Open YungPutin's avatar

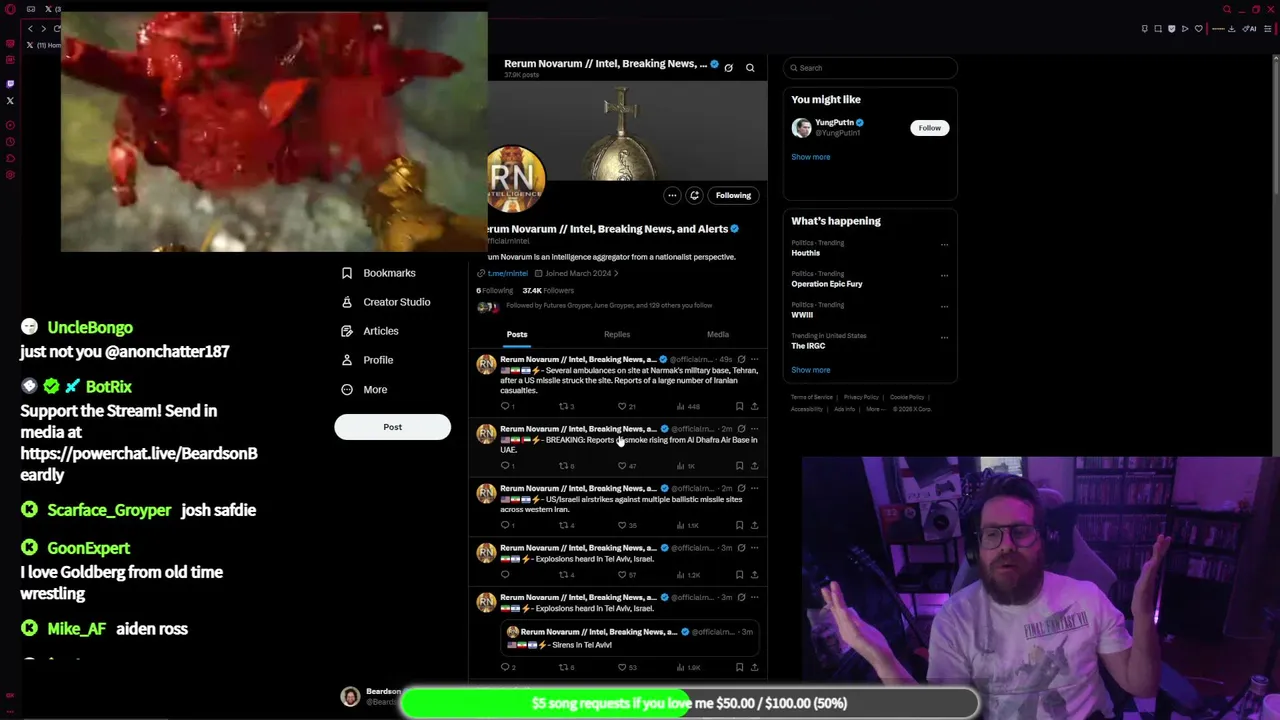pyautogui.click(x=801, y=127)
